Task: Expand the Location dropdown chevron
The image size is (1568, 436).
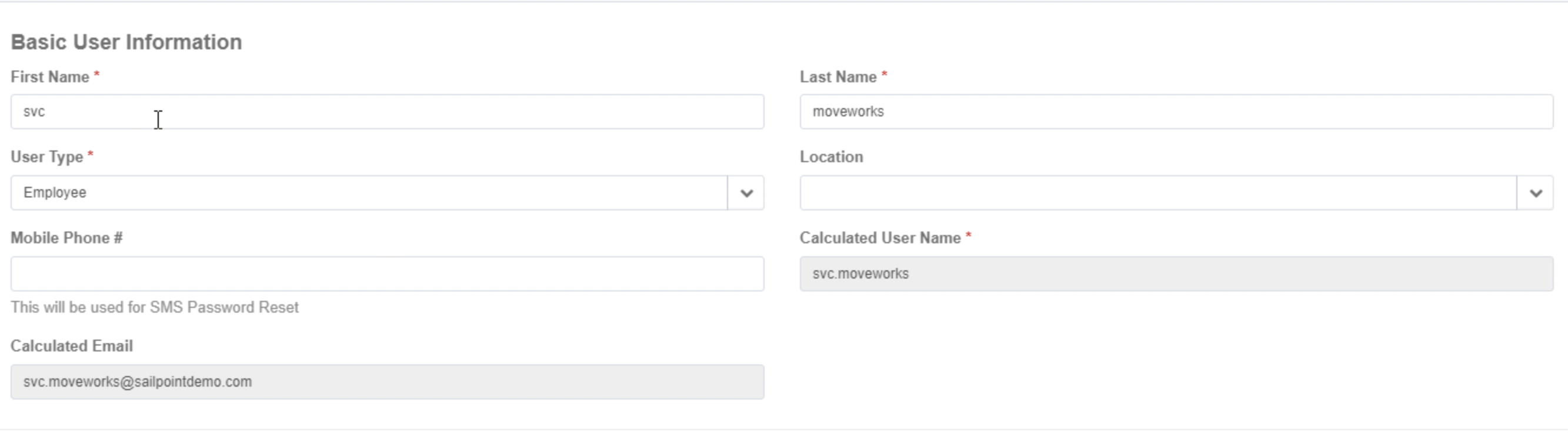Action: tap(1535, 193)
